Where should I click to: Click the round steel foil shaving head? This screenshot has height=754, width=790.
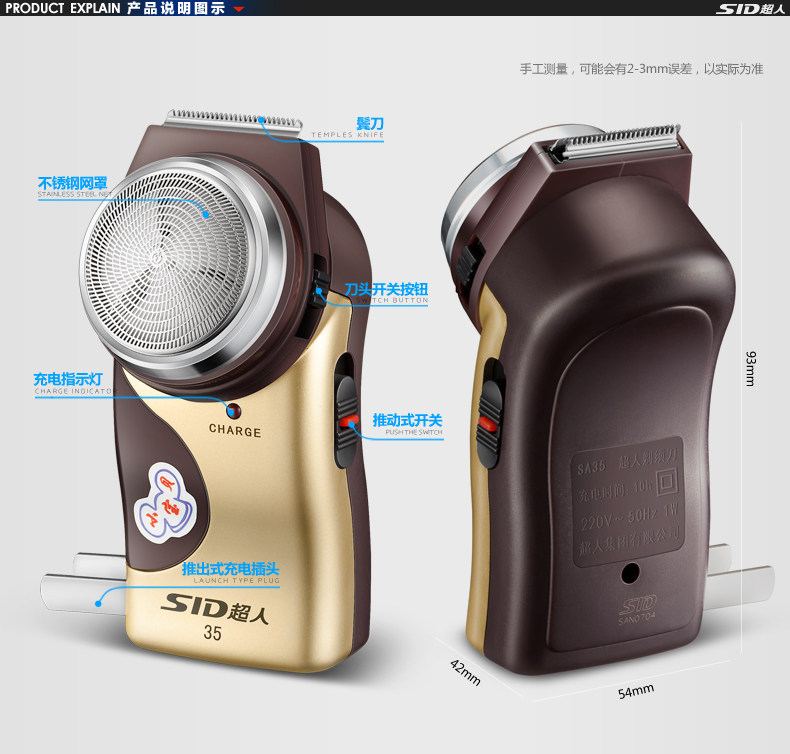click(183, 267)
